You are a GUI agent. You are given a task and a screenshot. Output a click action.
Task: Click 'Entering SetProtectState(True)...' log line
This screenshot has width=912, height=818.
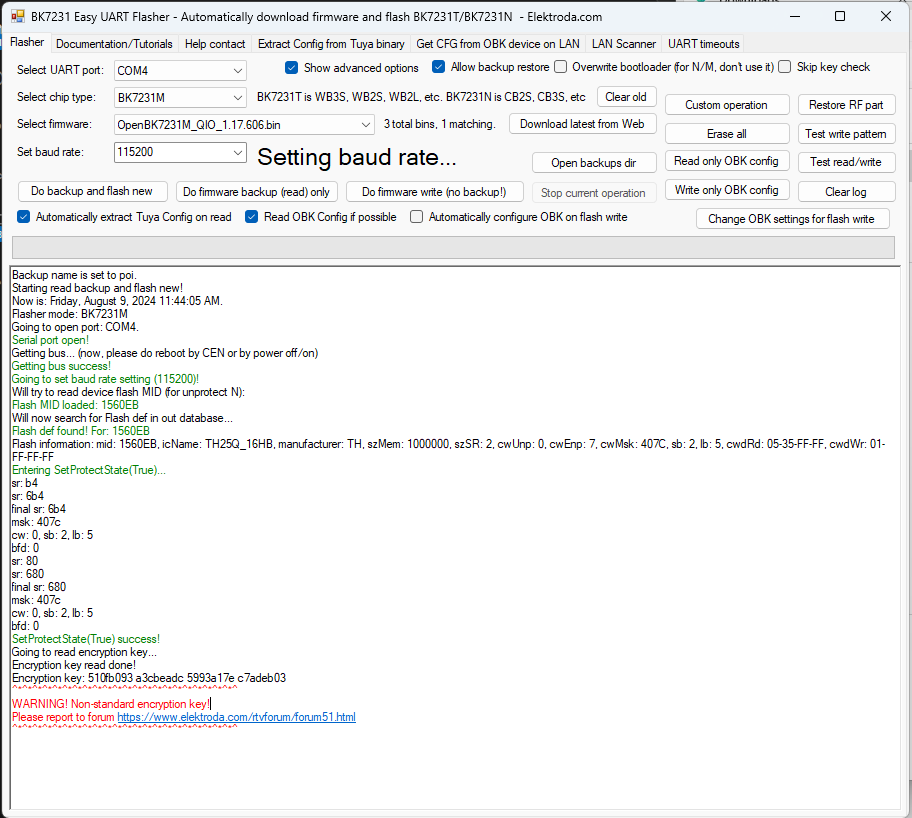click(89, 470)
